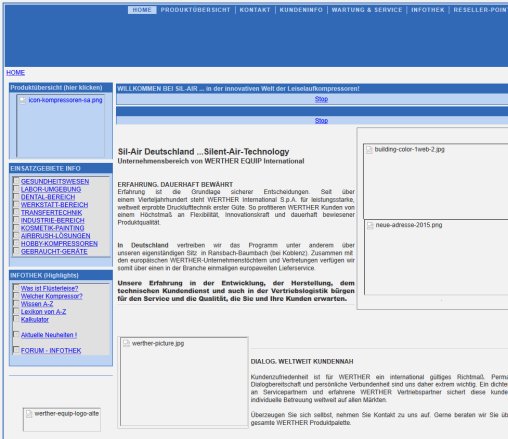Screen dimensions: 508x439
Task: Open the TRANSFERTECHNIK link
Action: [51, 213]
